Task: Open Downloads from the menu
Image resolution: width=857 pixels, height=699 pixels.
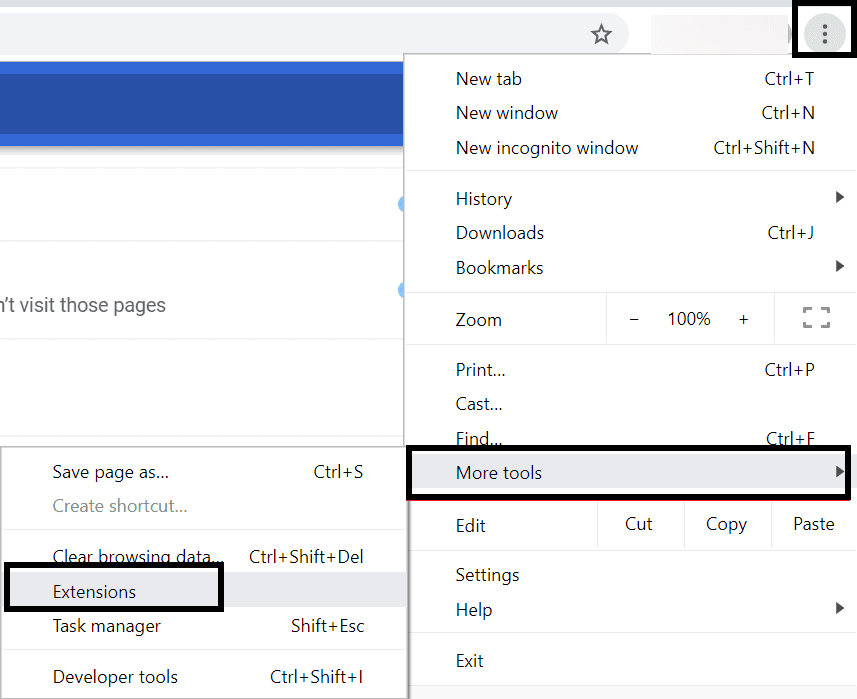Action: pyautogui.click(x=631, y=233)
